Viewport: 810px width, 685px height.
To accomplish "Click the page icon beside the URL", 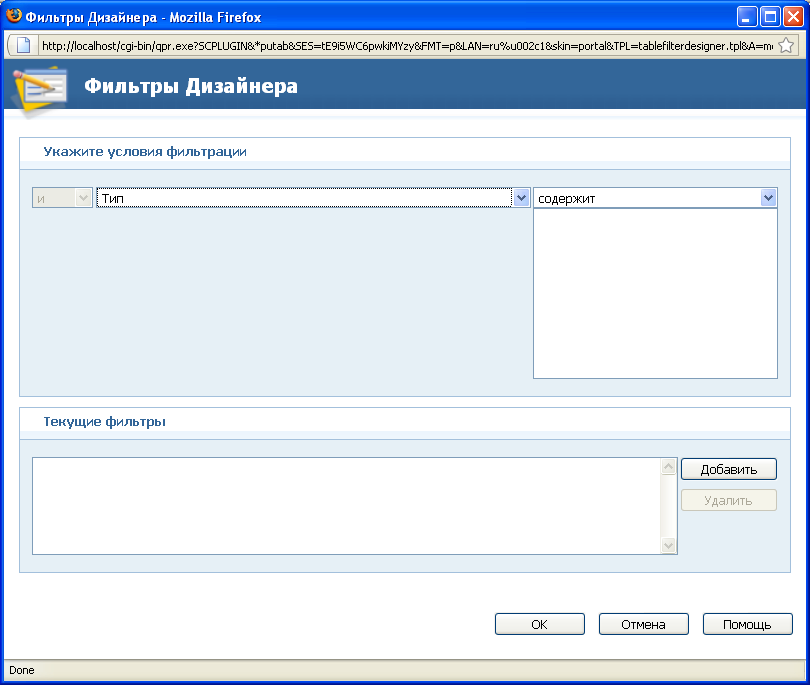I will tap(23, 45).
